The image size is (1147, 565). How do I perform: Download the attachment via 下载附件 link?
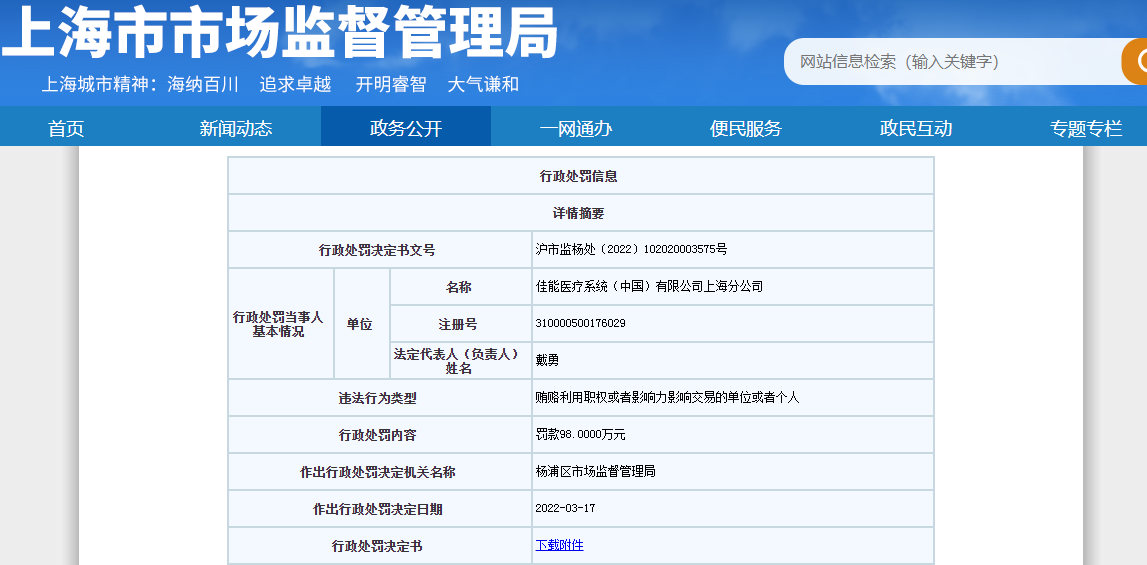(559, 545)
